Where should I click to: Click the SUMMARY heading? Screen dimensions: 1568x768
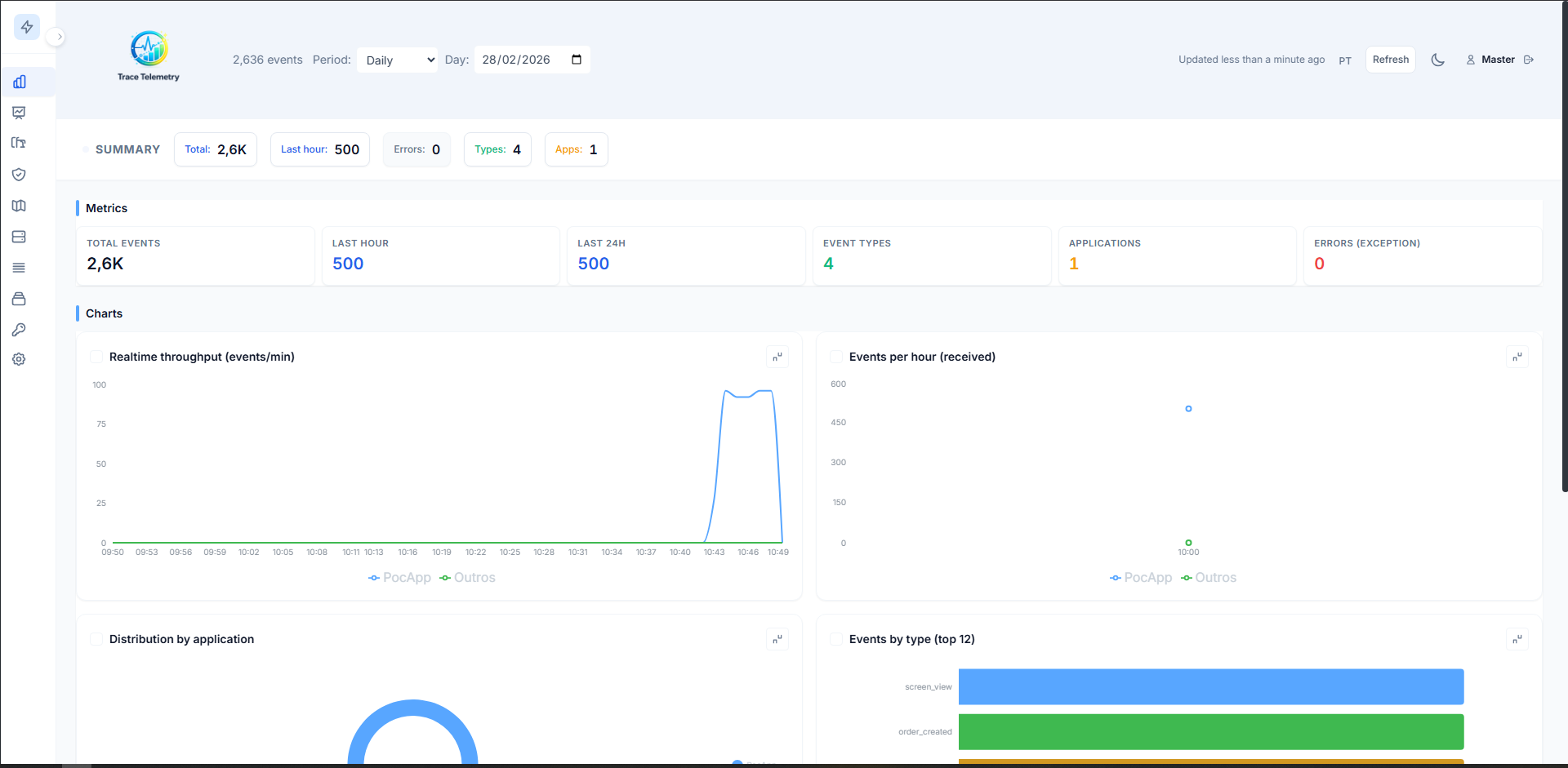[x=127, y=149]
